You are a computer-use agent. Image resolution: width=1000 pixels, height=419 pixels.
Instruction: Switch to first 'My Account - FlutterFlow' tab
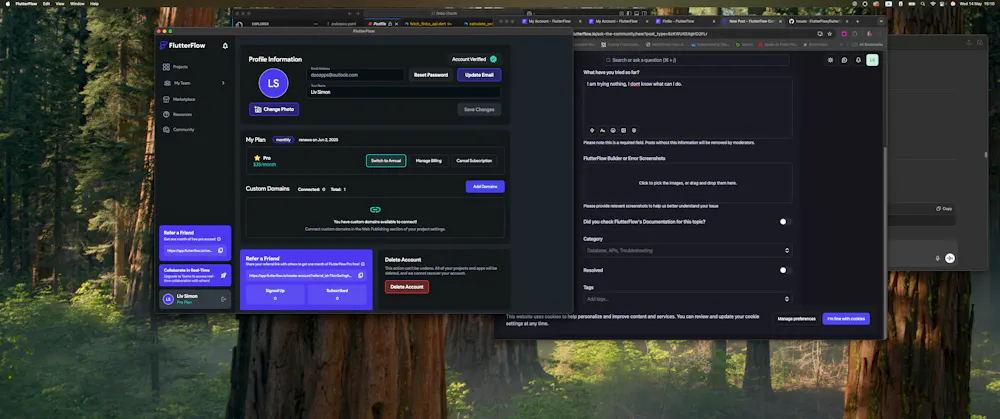pyautogui.click(x=549, y=21)
